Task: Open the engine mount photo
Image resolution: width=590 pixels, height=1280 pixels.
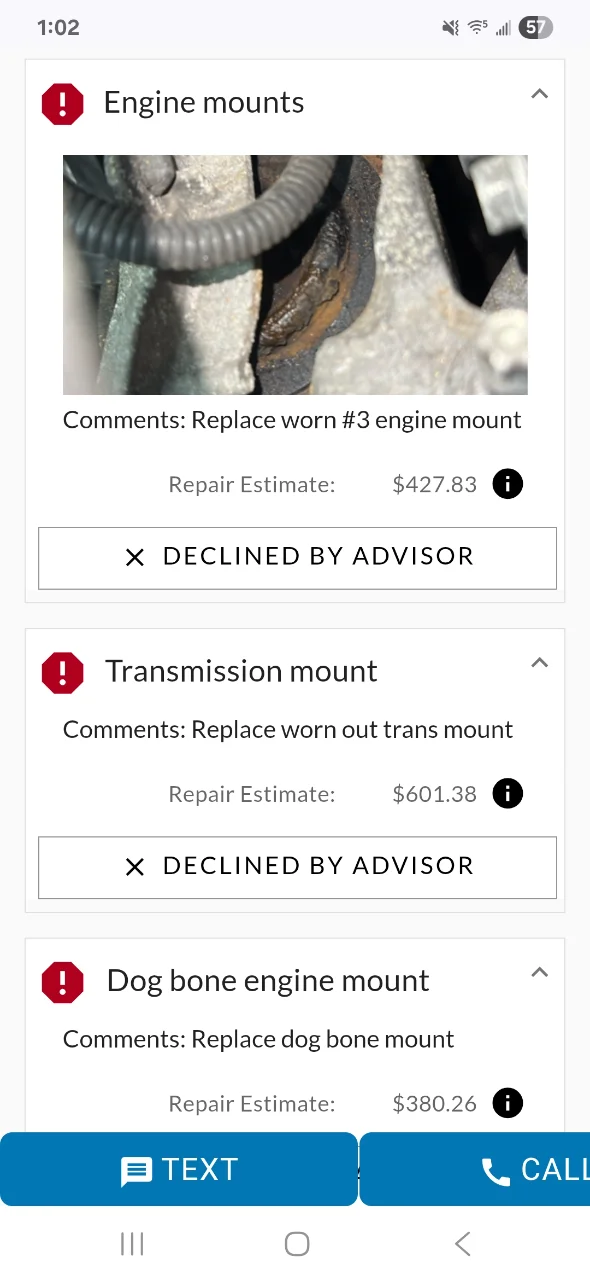Action: (x=295, y=275)
